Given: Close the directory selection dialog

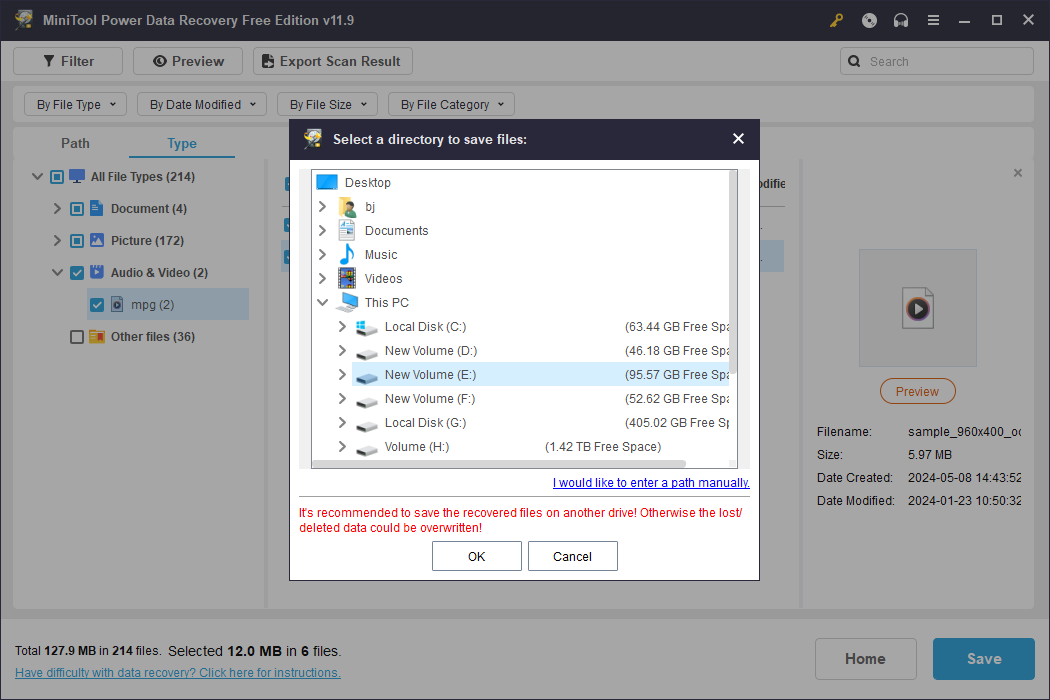Looking at the screenshot, I should click(x=738, y=139).
